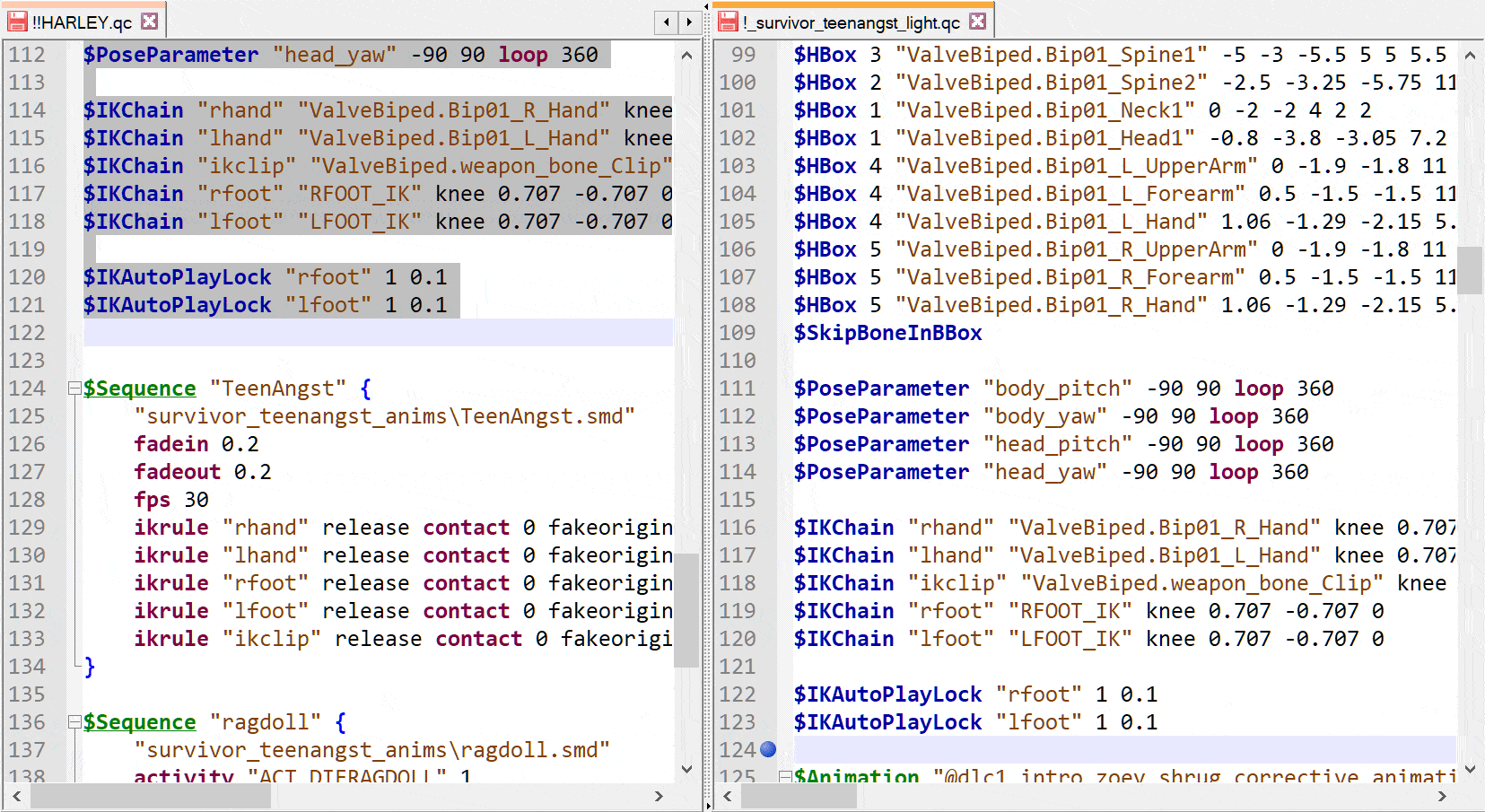
Task: Close the !!HARLEY.qc tab
Action: (x=150, y=21)
